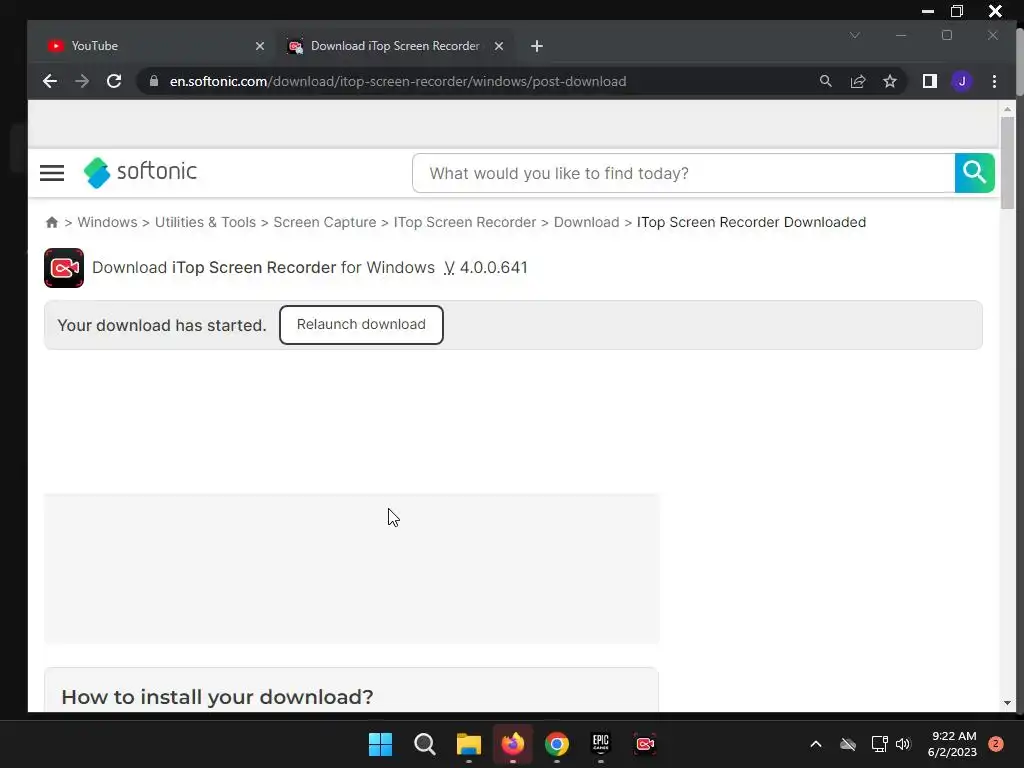Click the 'Your download has started.' text
The height and width of the screenshot is (768, 1024).
coord(162,325)
